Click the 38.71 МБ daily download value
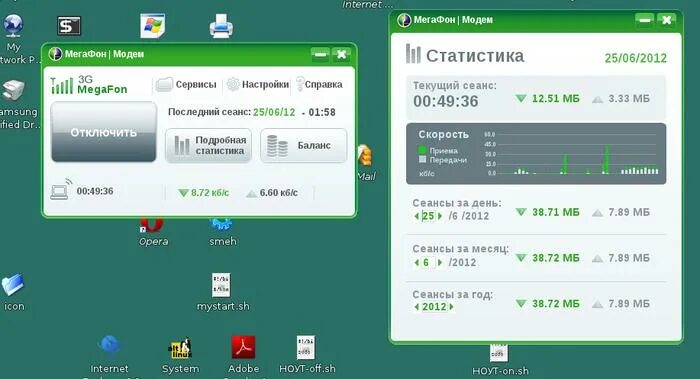Screen dimensions: 700x379 [x=556, y=212]
